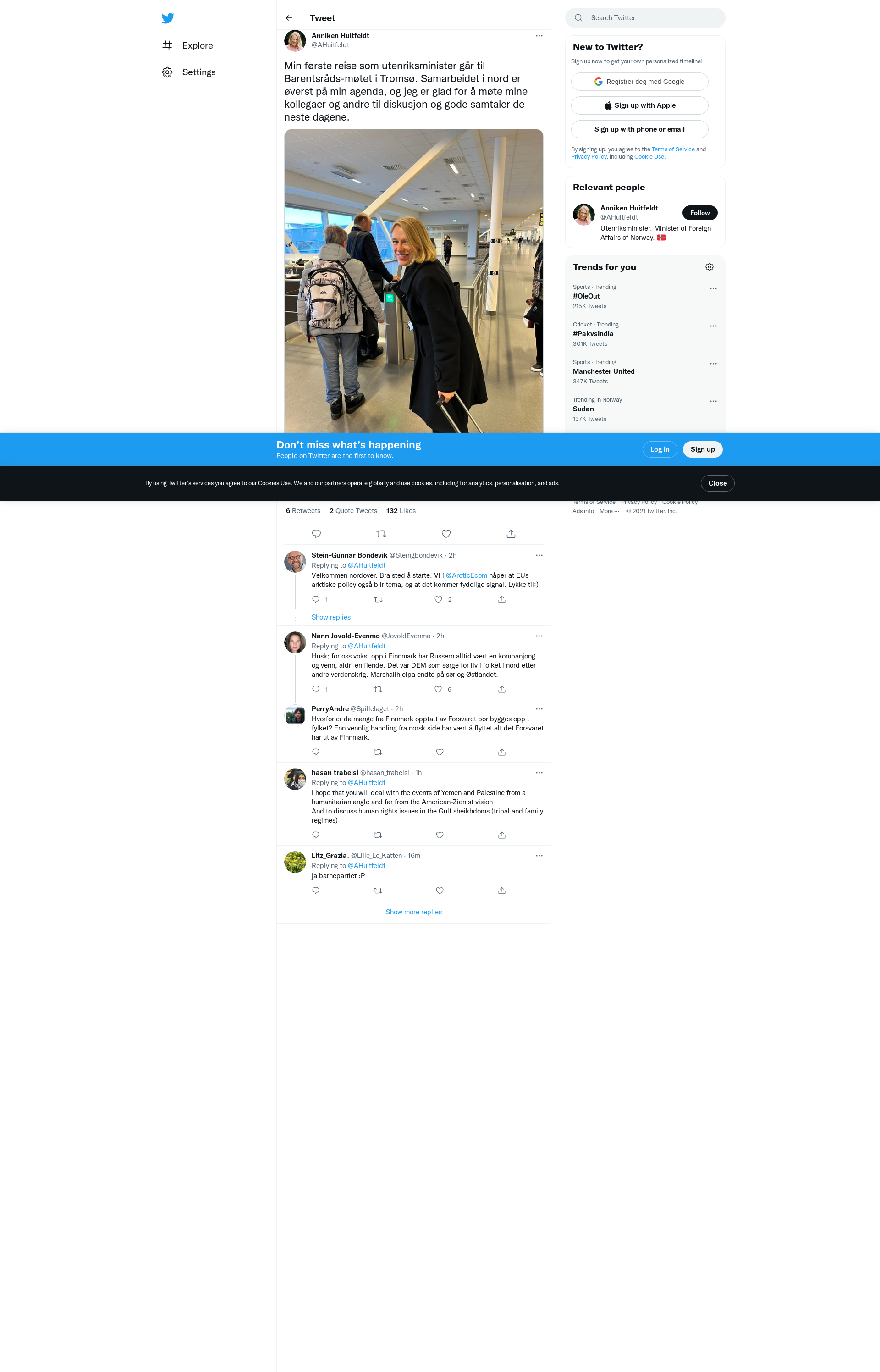The height and width of the screenshot is (1372, 880).
Task: Reply to the main tweet
Action: (316, 534)
